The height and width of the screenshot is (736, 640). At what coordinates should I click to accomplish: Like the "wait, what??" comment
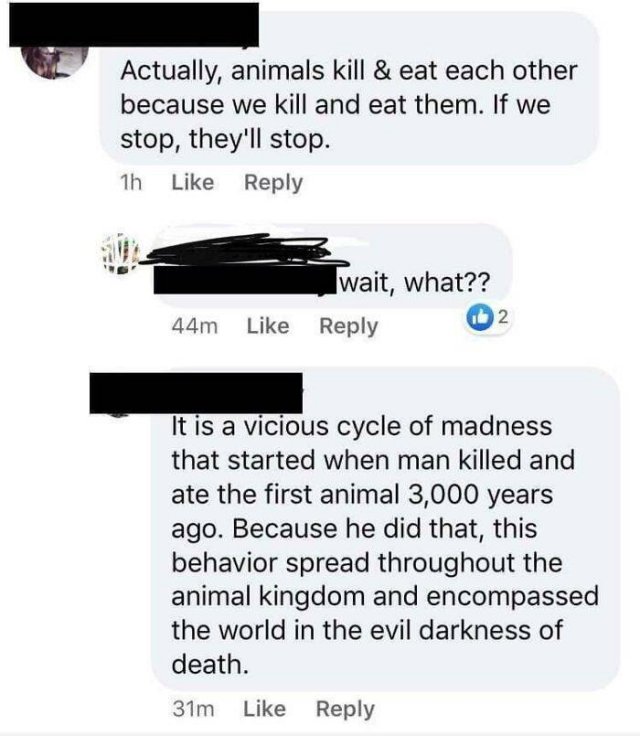coord(268,325)
